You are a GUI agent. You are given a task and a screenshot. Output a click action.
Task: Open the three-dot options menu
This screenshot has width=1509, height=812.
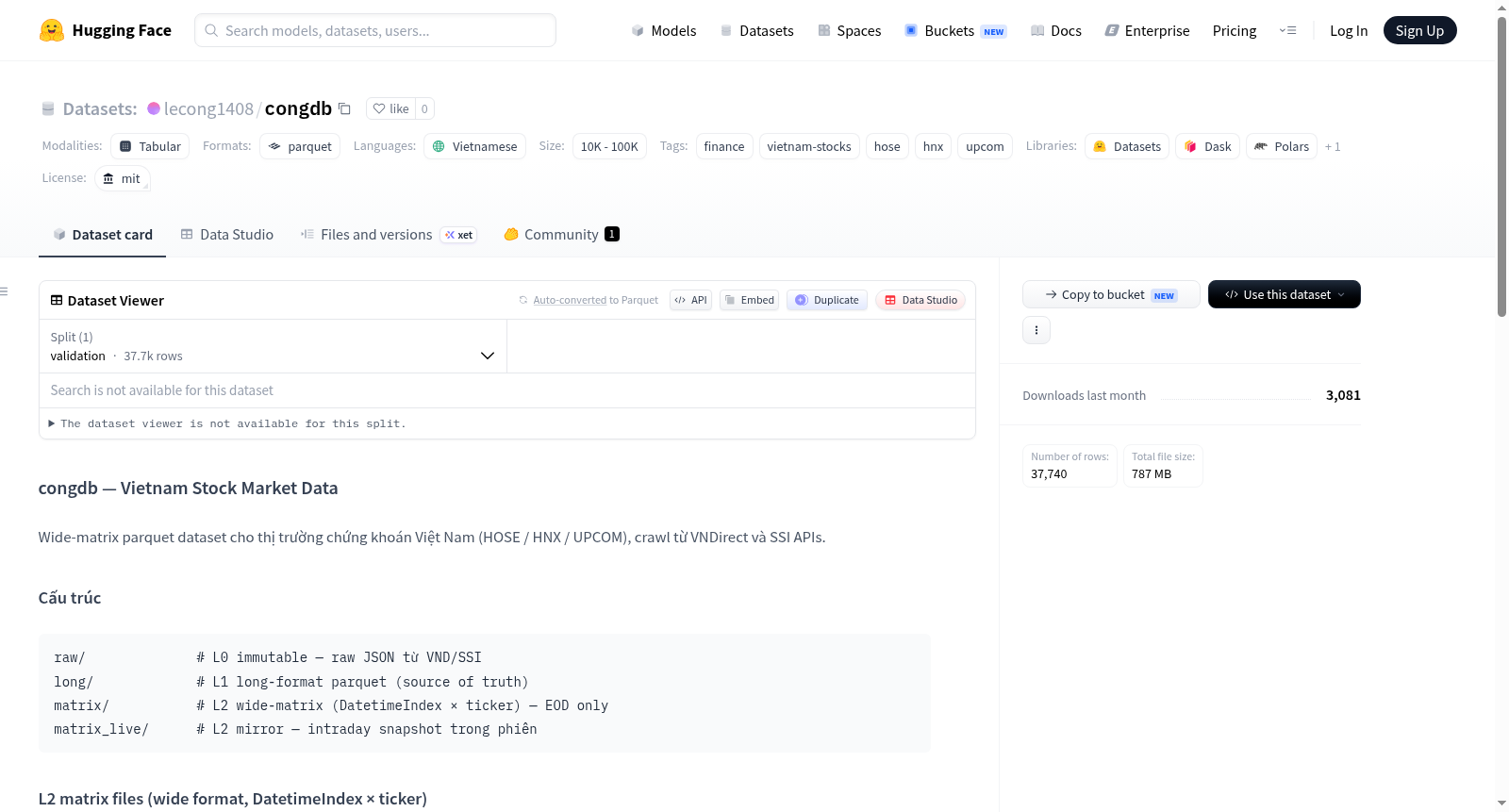coord(1036,330)
